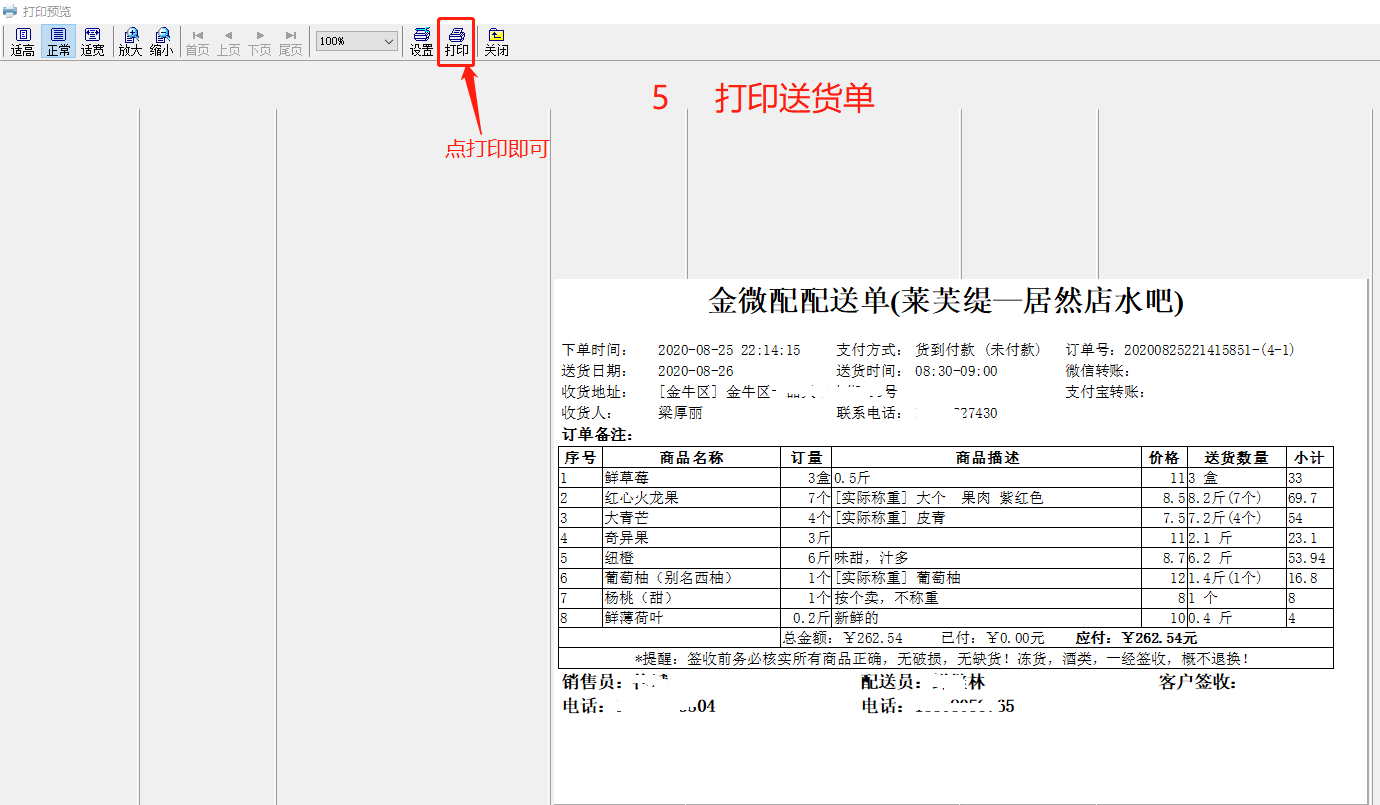Jump to last page (尾页)
This screenshot has height=805, width=1380.
290,42
